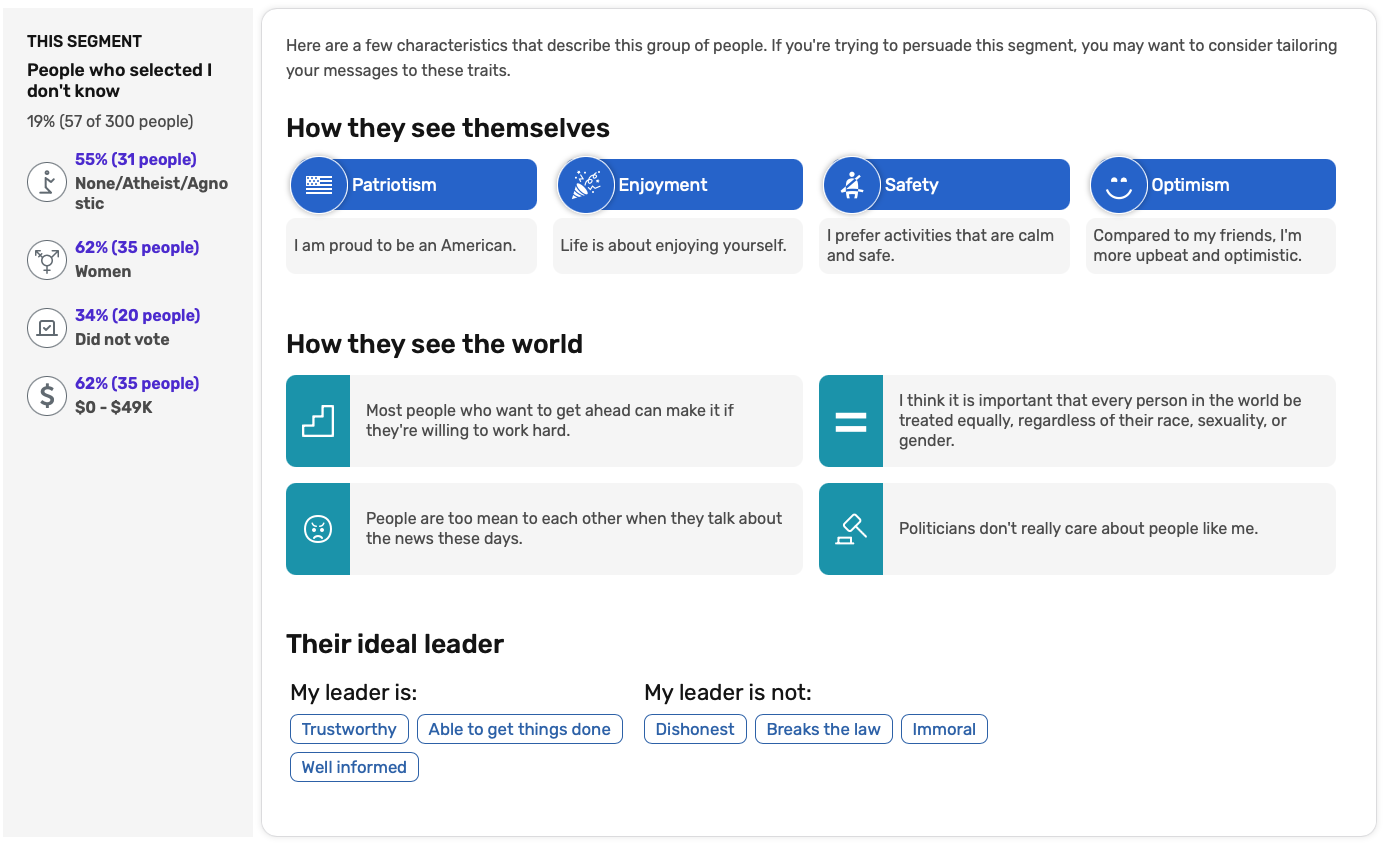The image size is (1385, 859).
Task: Click 'Politicians don't really care' statement
Action: (1078, 528)
